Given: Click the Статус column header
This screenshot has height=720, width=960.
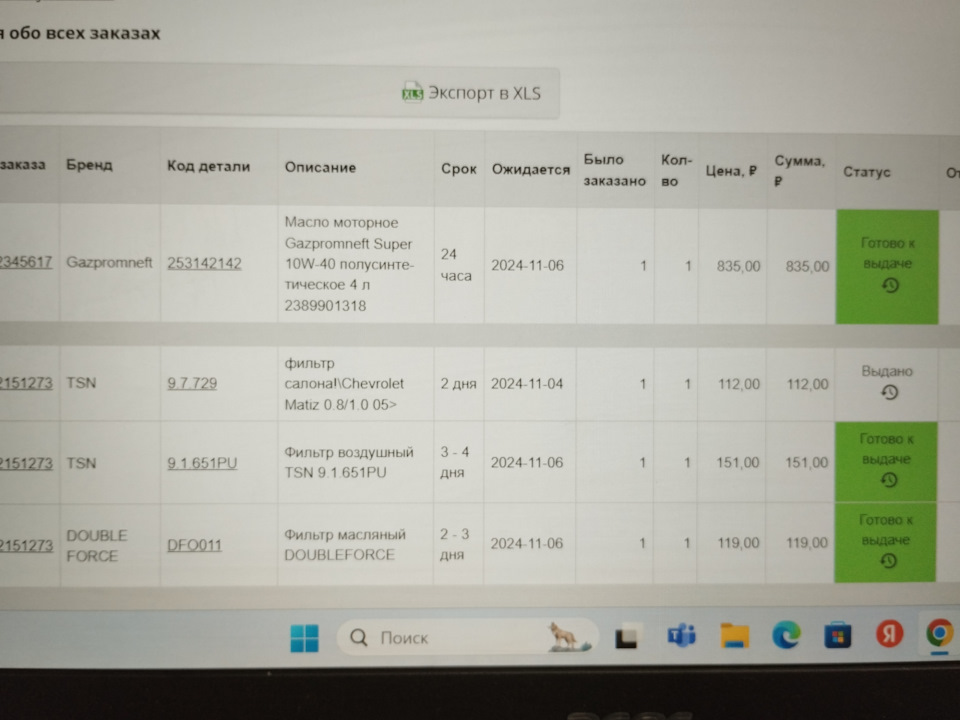Looking at the screenshot, I should pyautogui.click(x=866, y=172).
